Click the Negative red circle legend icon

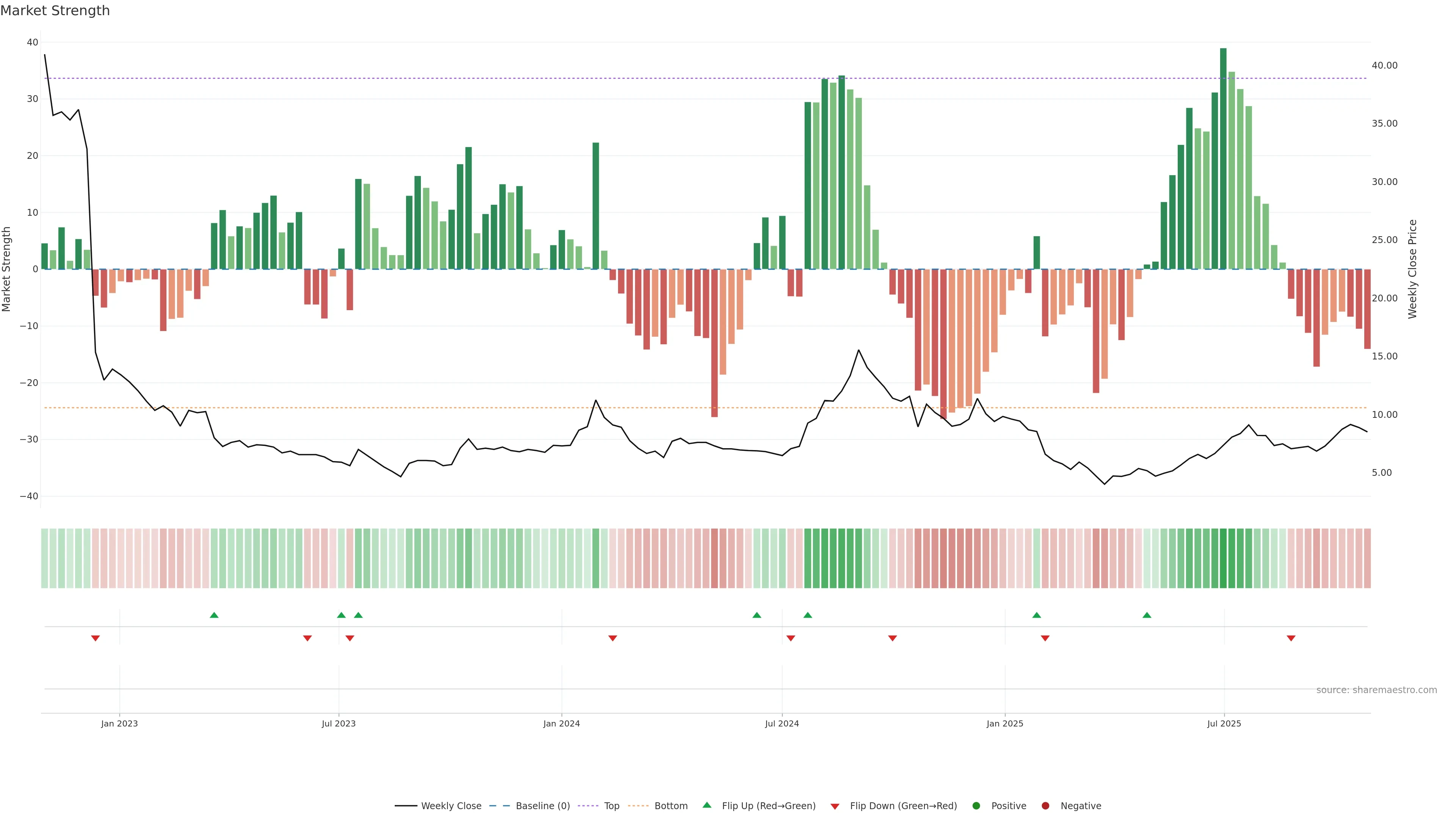tap(1045, 806)
